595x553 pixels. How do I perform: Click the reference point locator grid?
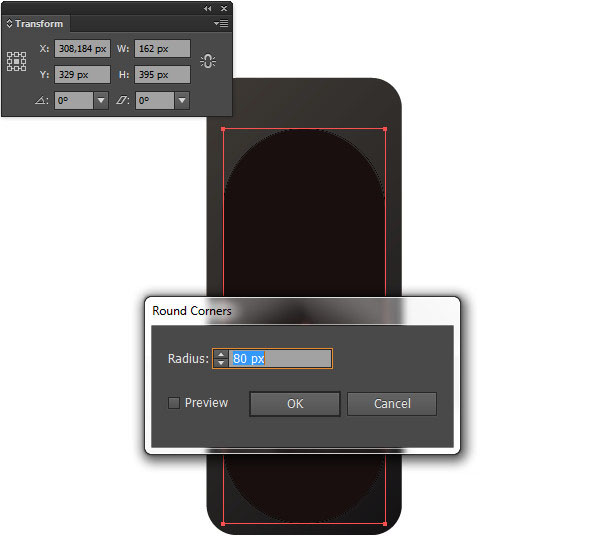click(17, 61)
